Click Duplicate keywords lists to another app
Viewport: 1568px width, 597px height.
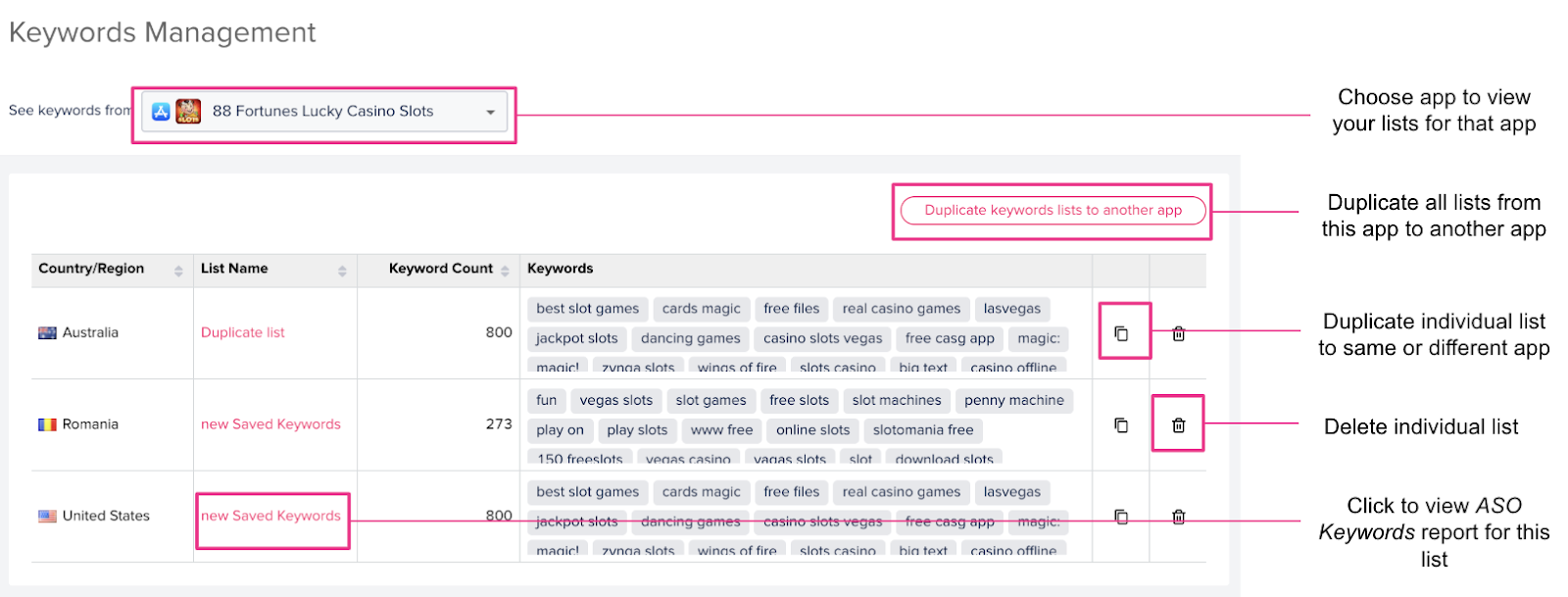[1053, 210]
